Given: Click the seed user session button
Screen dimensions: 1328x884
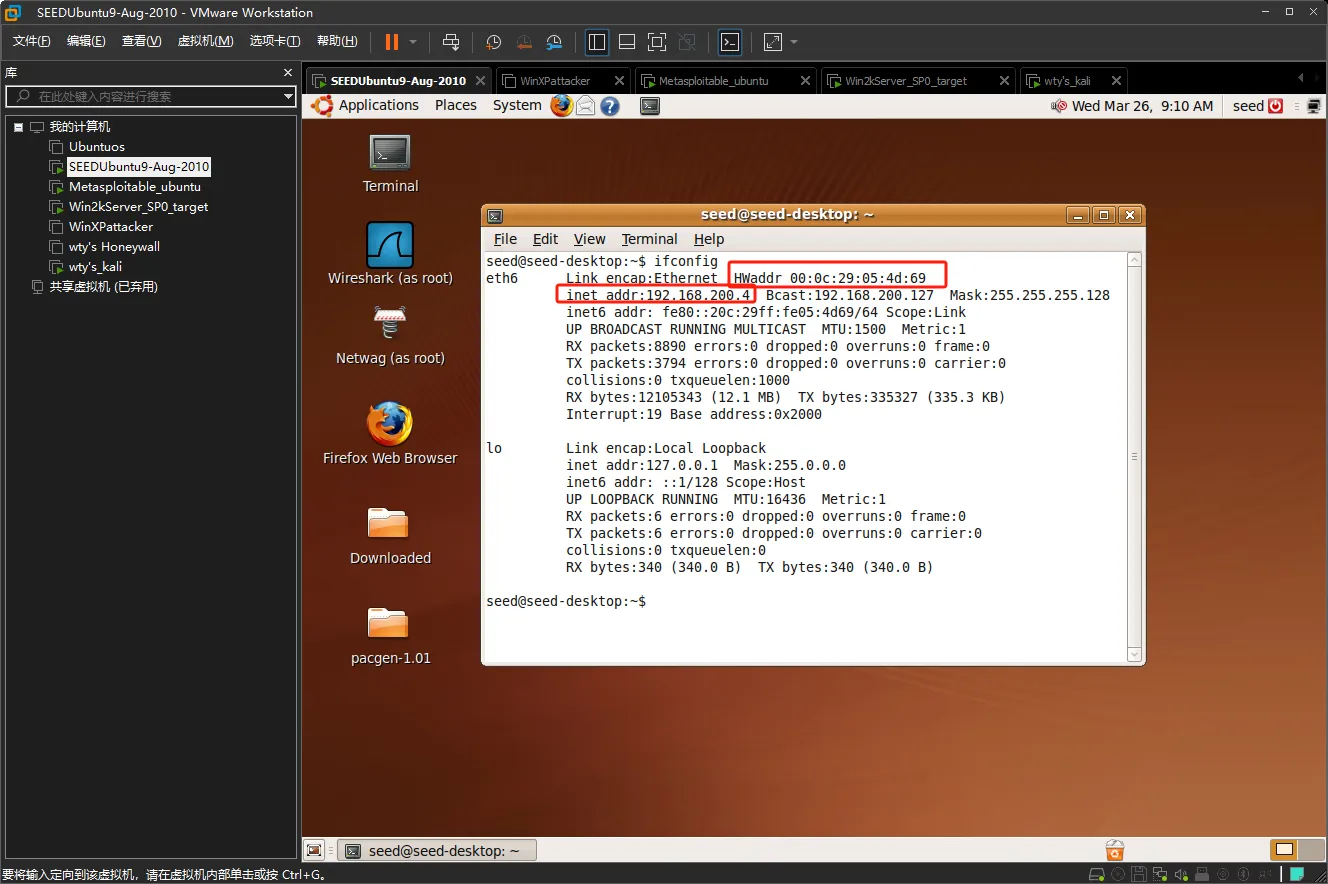Looking at the screenshot, I should (x=1258, y=106).
